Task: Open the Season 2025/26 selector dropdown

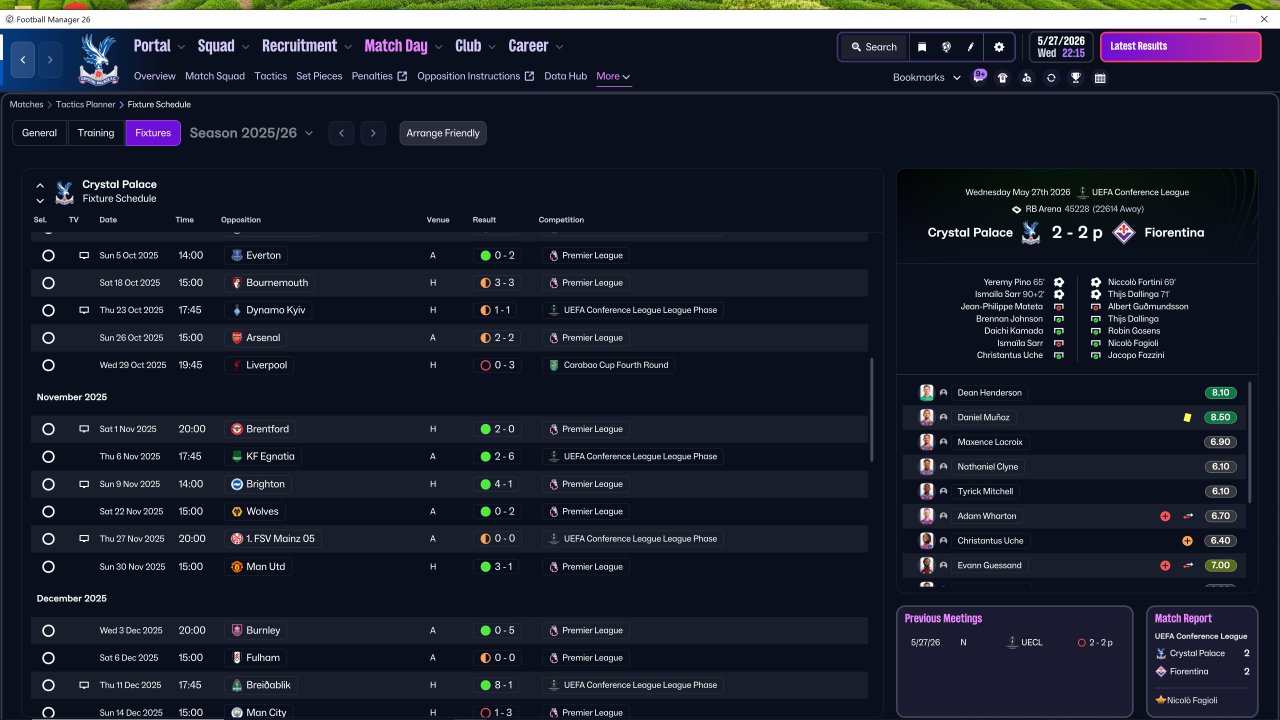Action: 251,133
